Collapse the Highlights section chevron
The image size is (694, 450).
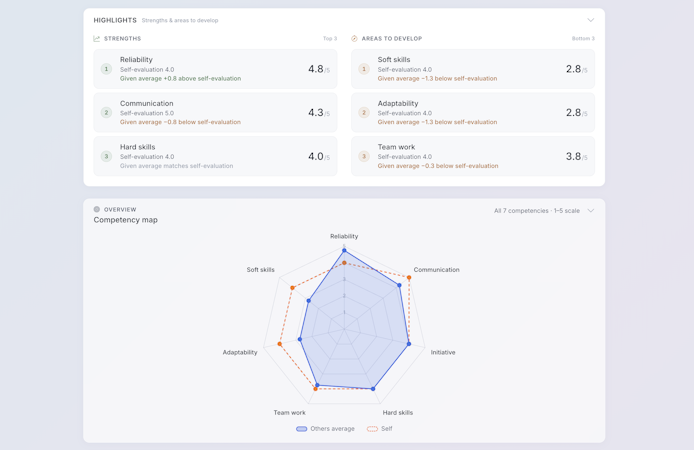coord(590,20)
